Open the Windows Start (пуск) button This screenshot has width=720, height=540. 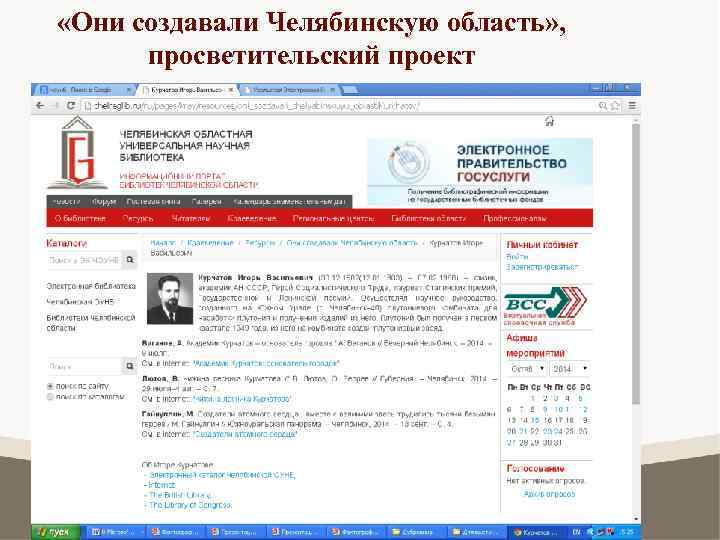(55, 532)
